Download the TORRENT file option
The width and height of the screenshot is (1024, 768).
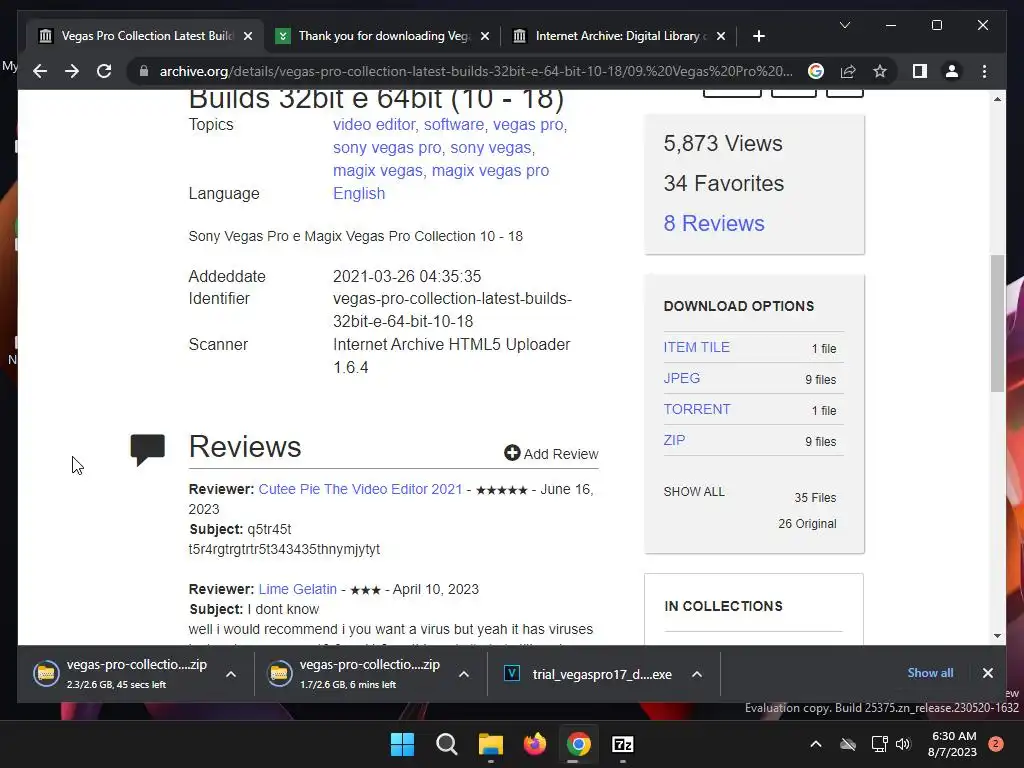click(x=697, y=409)
